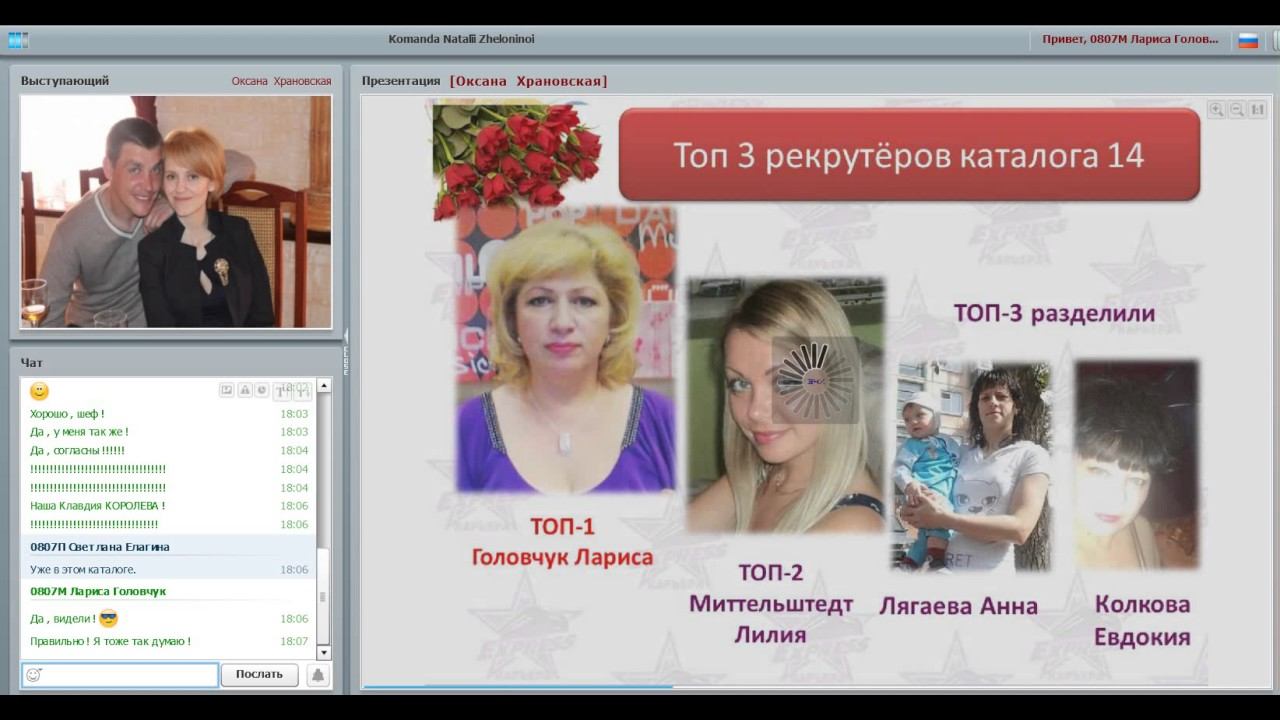Click the warning triangle chat toolbar icon
Image resolution: width=1280 pixels, height=720 pixels.
(x=244, y=390)
